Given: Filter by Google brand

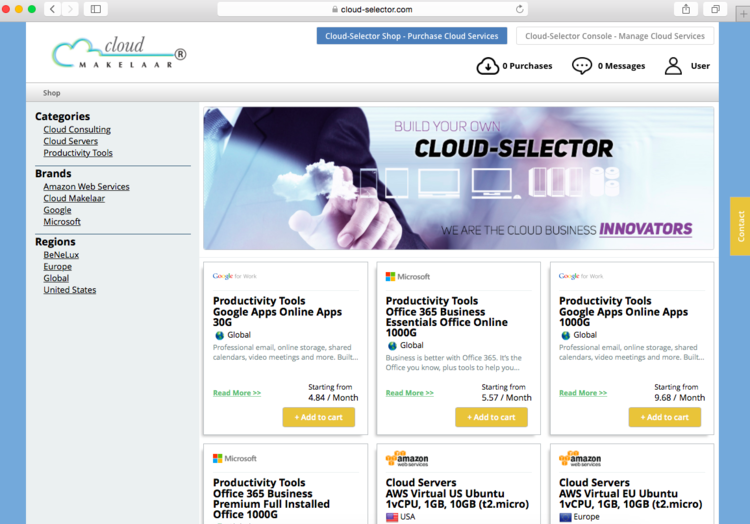Looking at the screenshot, I should pyautogui.click(x=57, y=210).
